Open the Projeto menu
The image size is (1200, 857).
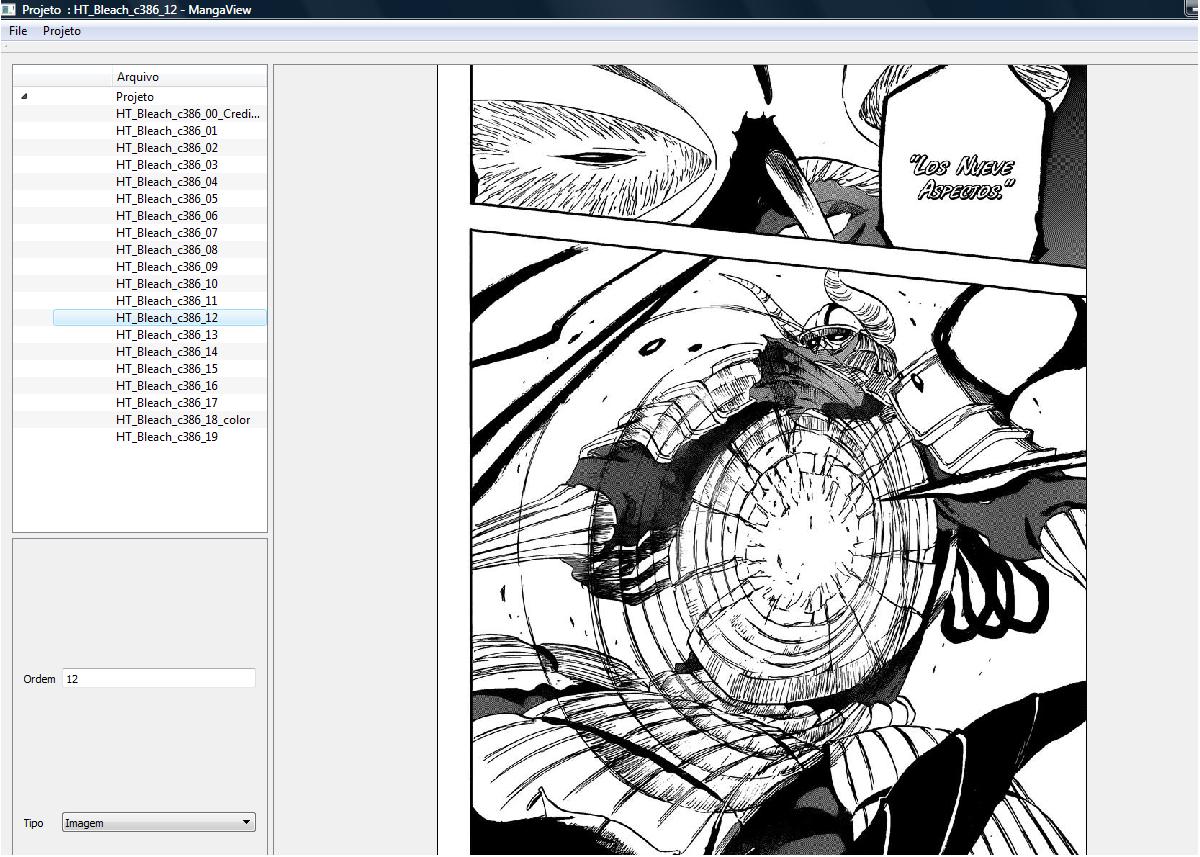(62, 31)
